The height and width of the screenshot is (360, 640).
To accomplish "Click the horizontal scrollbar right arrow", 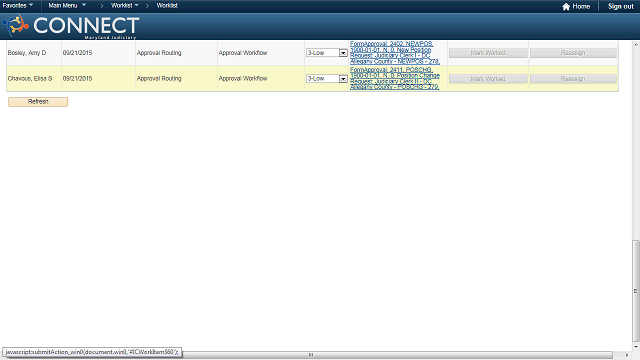I will coord(627,355).
